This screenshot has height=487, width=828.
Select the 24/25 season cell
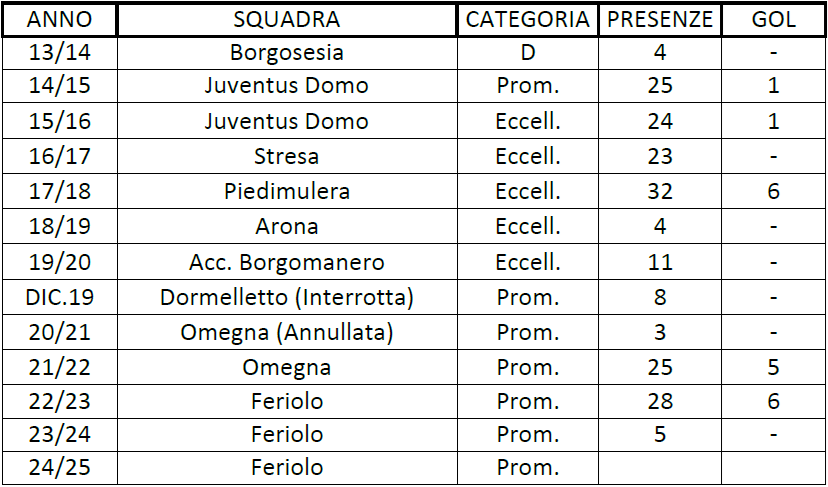coord(59,468)
